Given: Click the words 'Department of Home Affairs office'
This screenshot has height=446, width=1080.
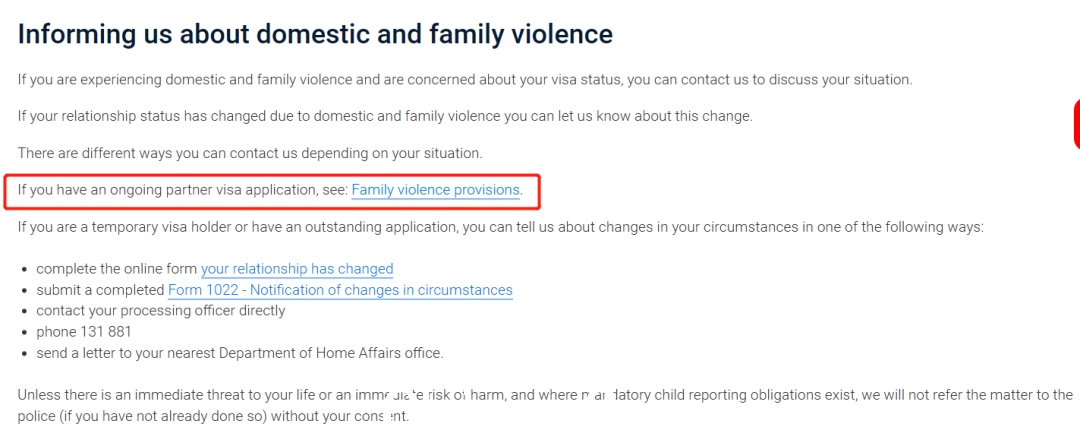Looking at the screenshot, I should (x=330, y=353).
